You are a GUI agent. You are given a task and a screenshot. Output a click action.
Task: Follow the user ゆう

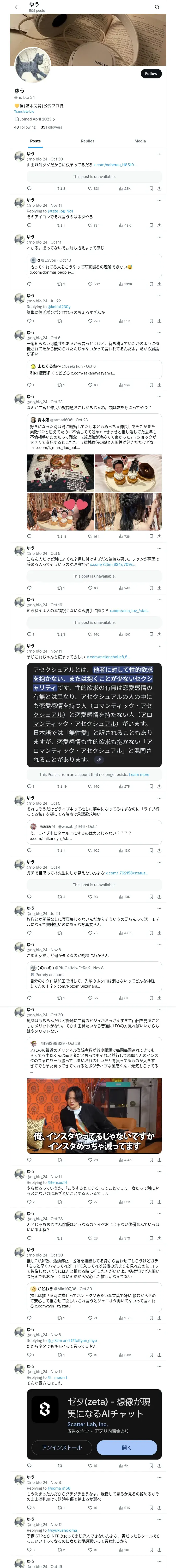click(150, 74)
